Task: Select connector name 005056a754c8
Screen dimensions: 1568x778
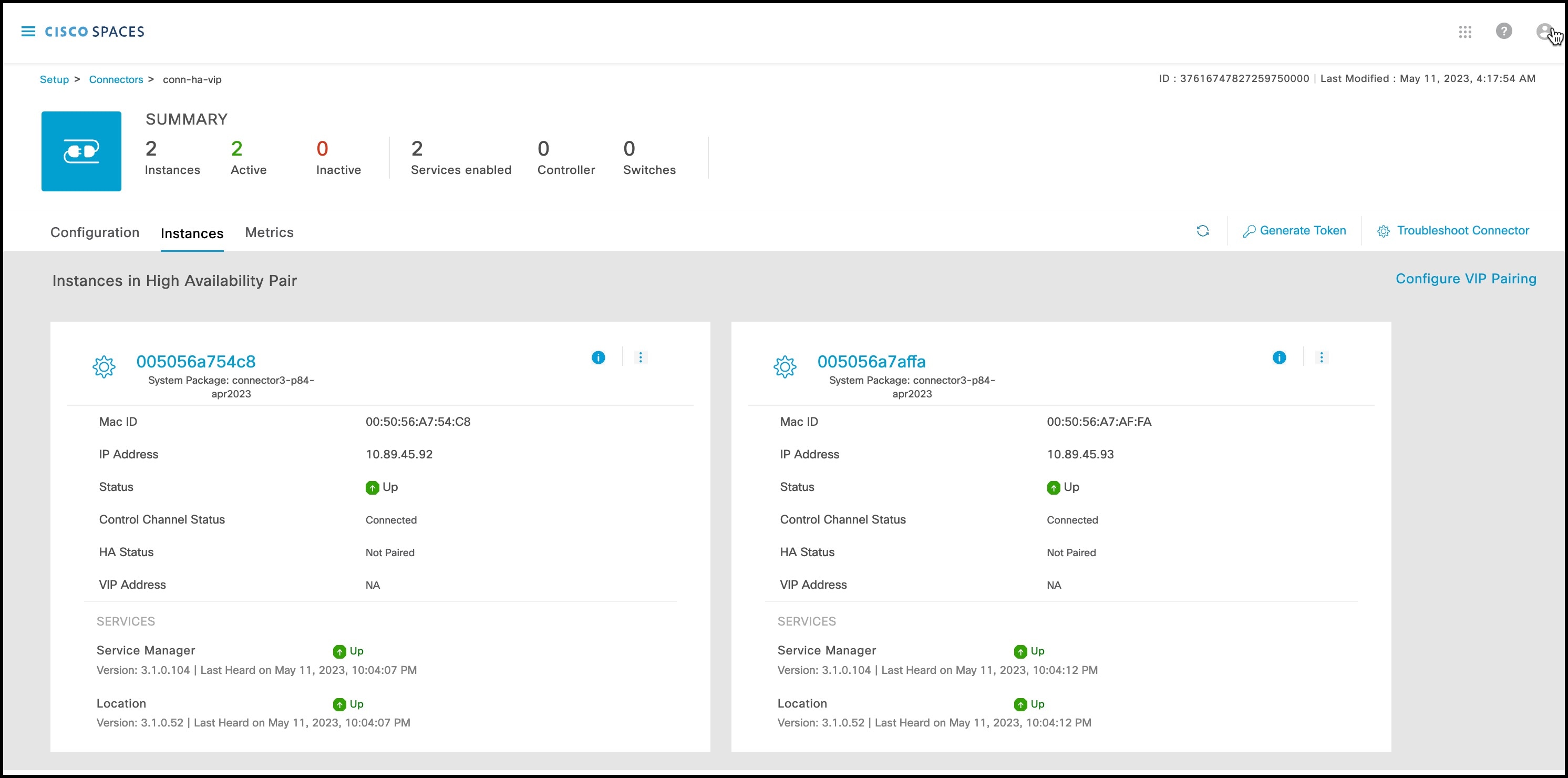Action: (x=196, y=361)
